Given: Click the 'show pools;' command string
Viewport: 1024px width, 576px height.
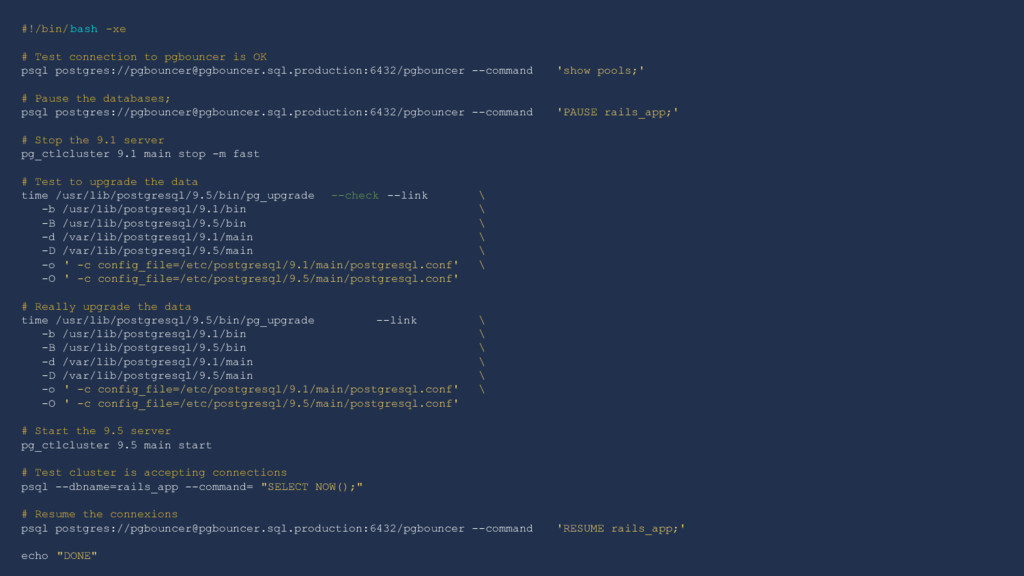Looking at the screenshot, I should (x=600, y=71).
